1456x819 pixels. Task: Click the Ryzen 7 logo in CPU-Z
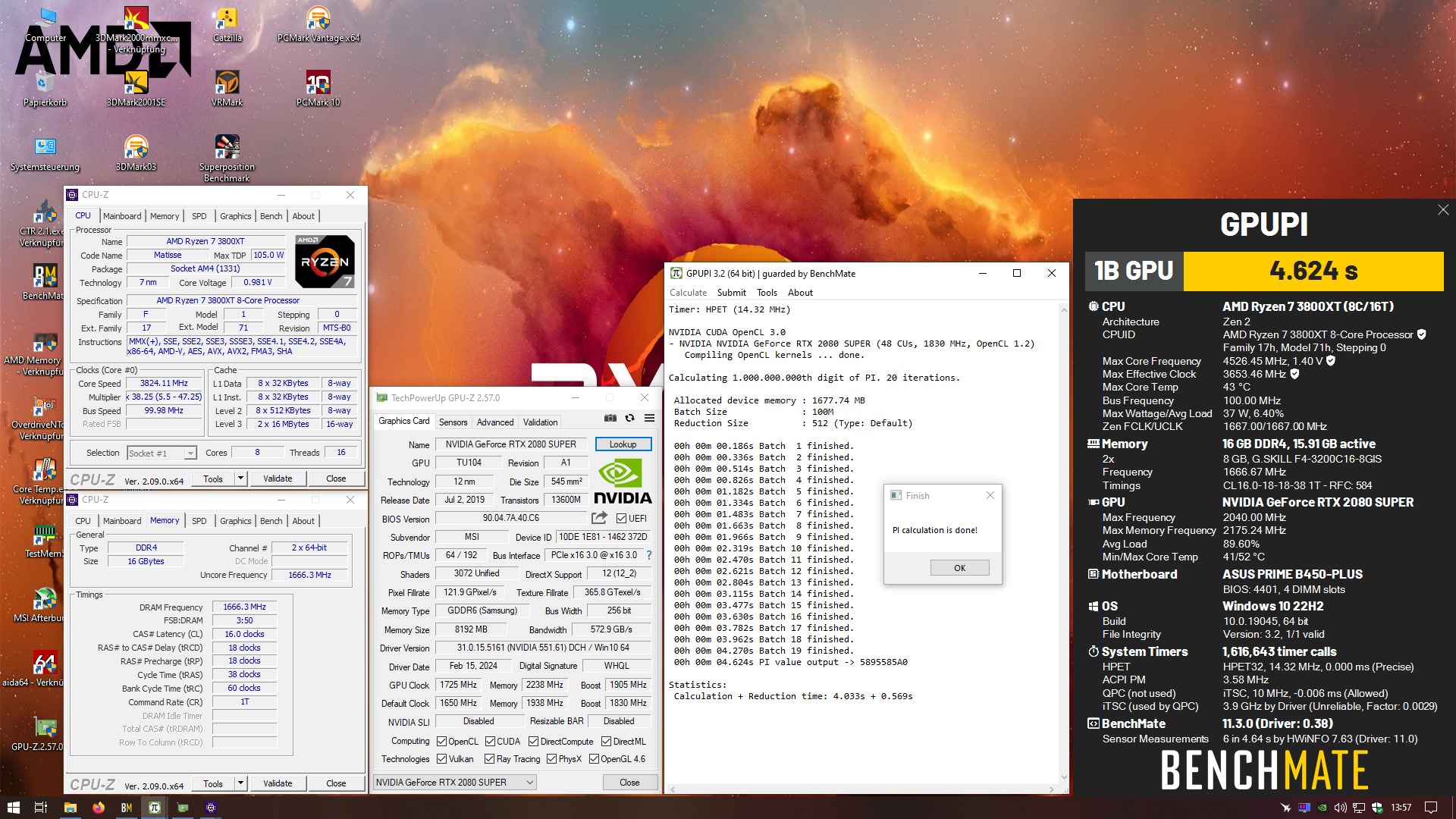click(x=325, y=261)
